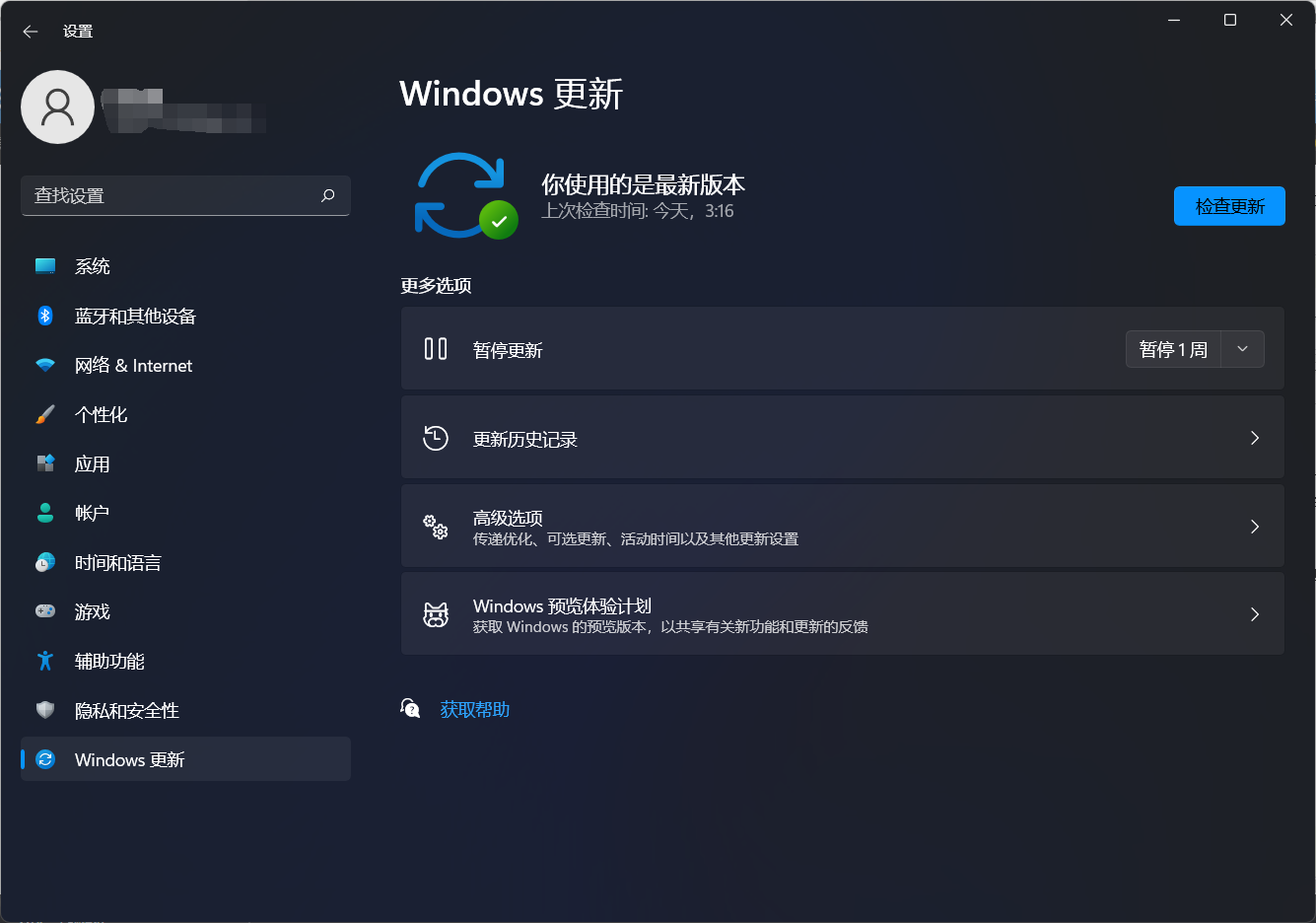Screen dimensions: 1316x923
Task: Click the 传递优化 description text
Action: (636, 539)
